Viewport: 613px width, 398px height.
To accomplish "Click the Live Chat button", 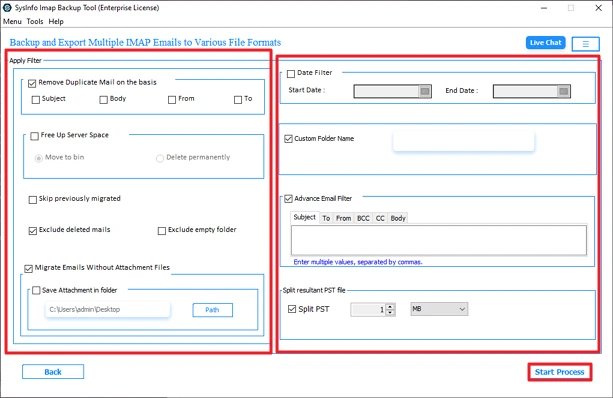I will coord(545,43).
